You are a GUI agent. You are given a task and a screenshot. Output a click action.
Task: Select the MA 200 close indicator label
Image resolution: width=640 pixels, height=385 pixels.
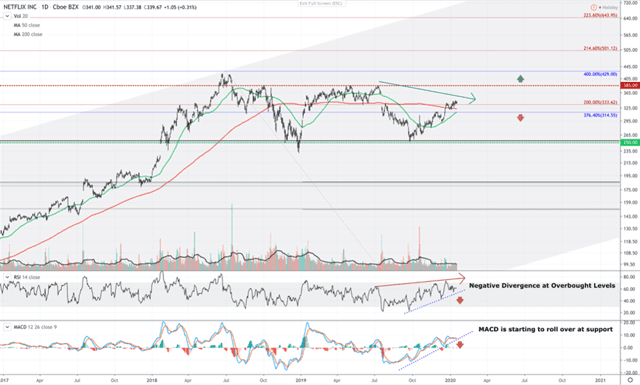click(28, 34)
